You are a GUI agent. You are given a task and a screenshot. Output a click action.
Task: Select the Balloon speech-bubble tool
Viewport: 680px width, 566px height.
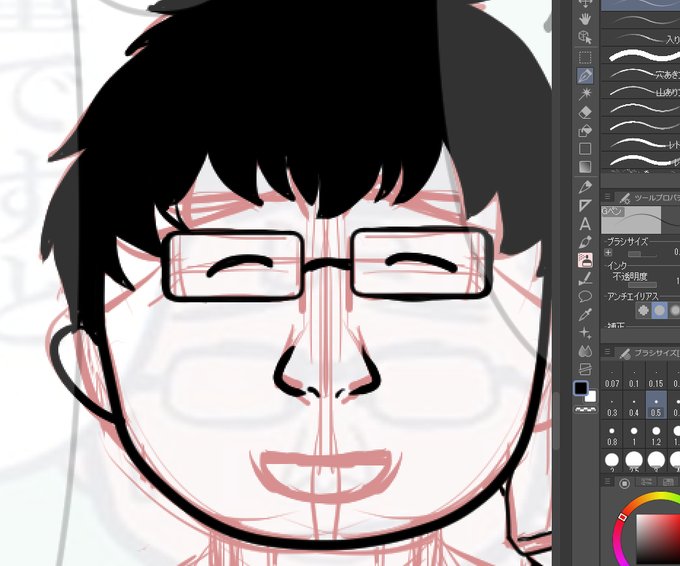pos(585,297)
